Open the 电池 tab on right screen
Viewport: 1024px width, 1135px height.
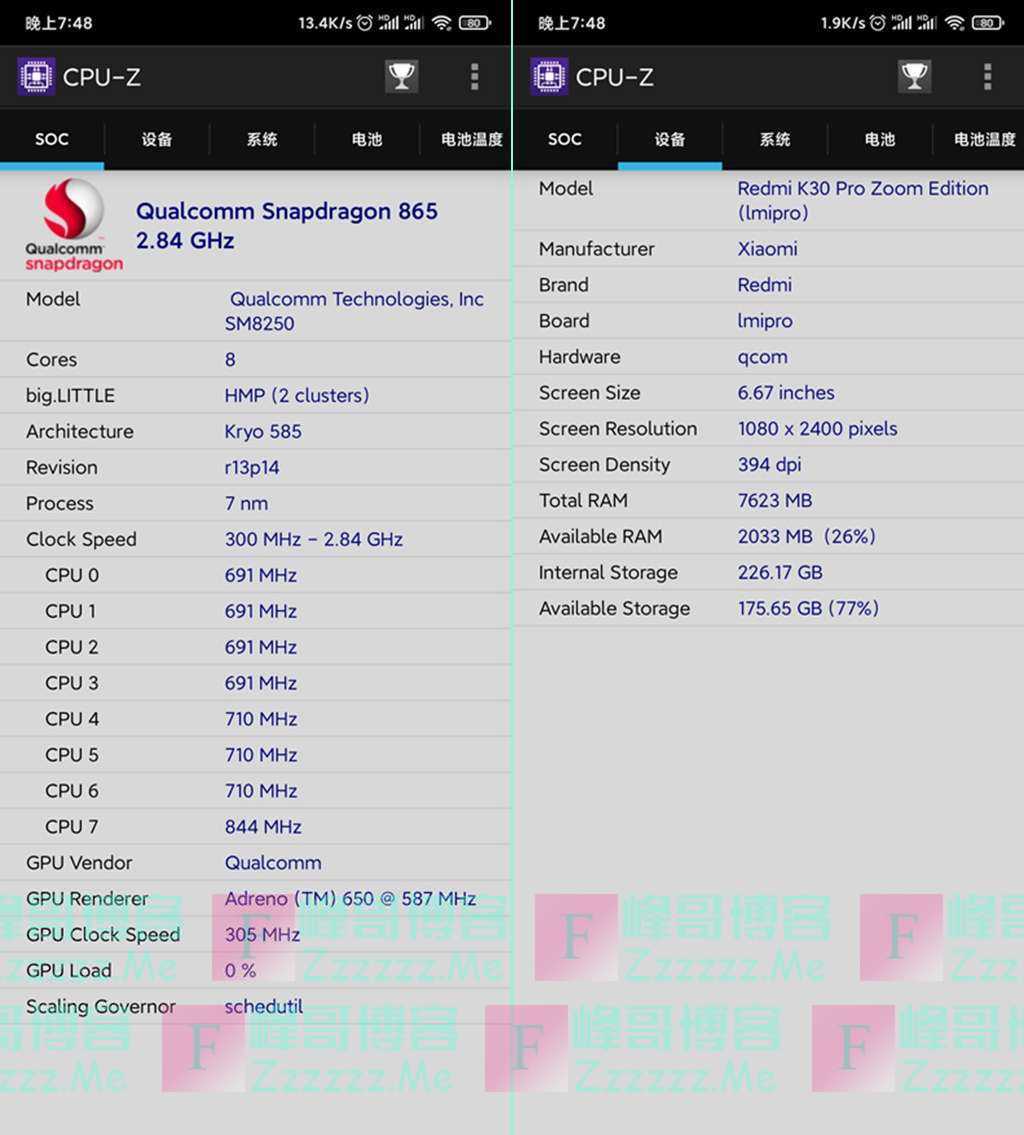click(x=879, y=139)
